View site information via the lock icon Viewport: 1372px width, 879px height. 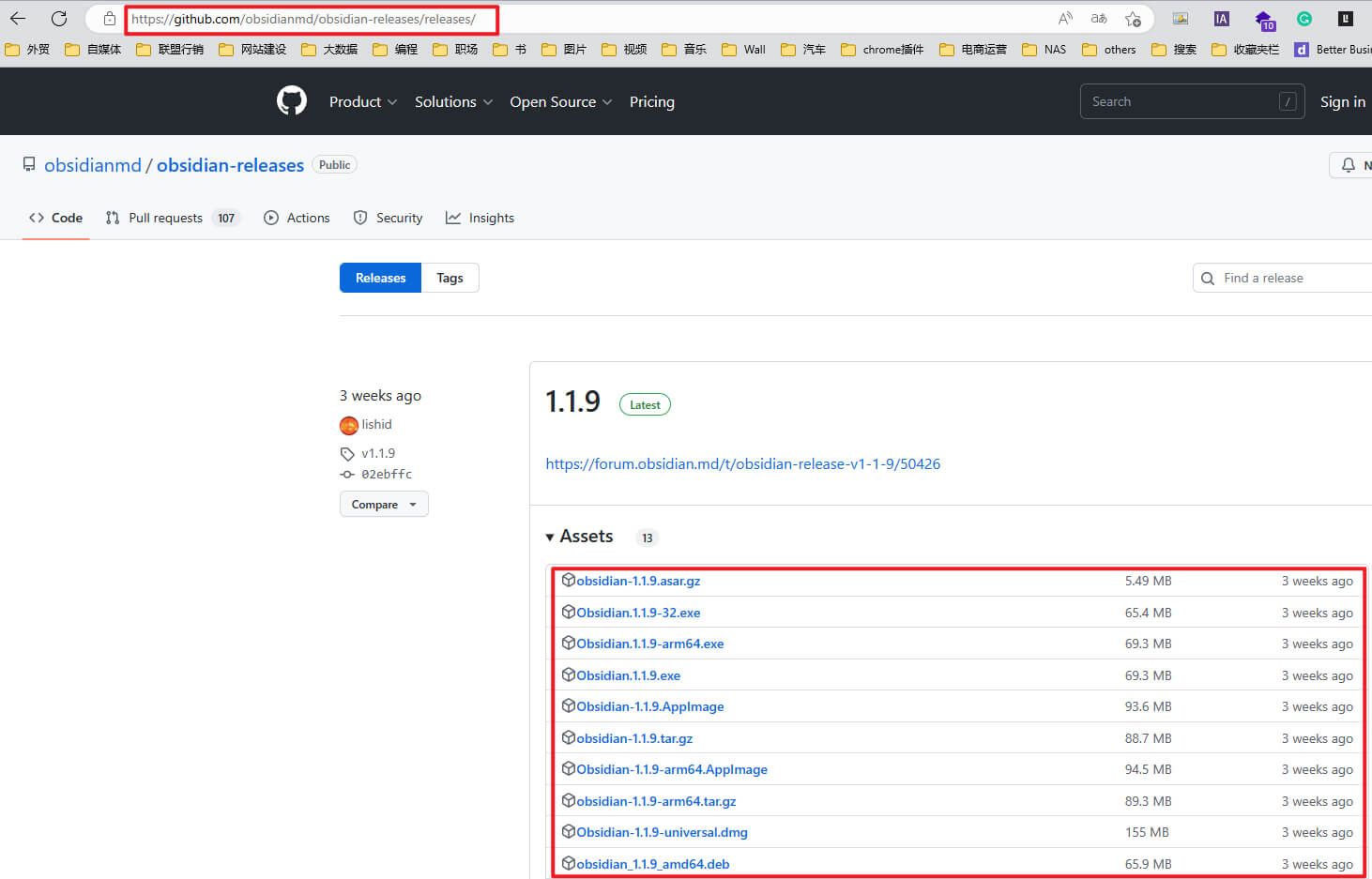coord(110,19)
